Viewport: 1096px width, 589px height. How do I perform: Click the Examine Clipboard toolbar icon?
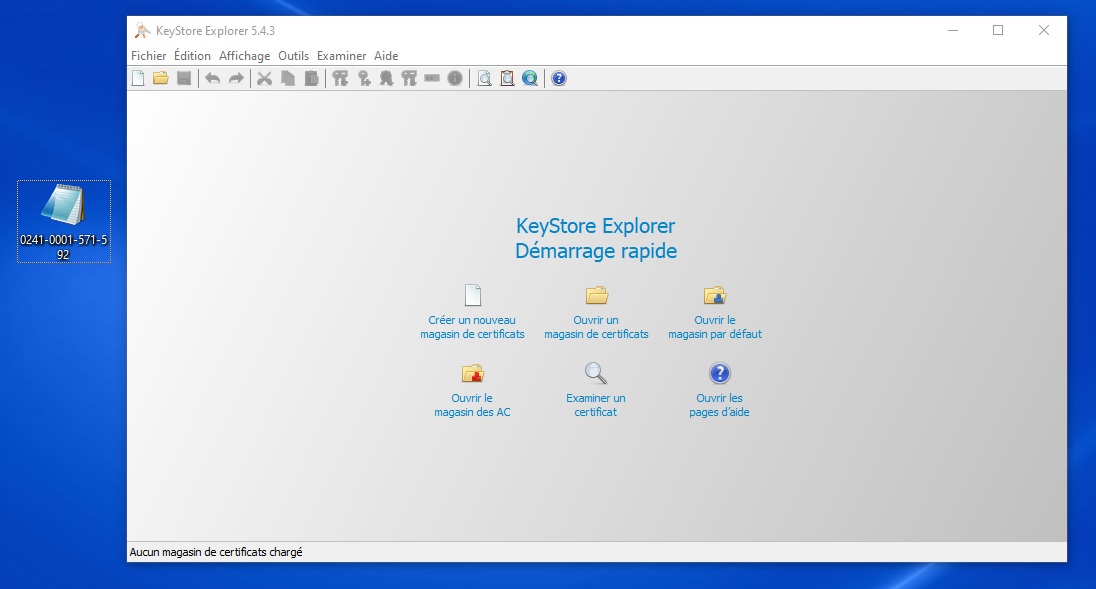point(507,78)
